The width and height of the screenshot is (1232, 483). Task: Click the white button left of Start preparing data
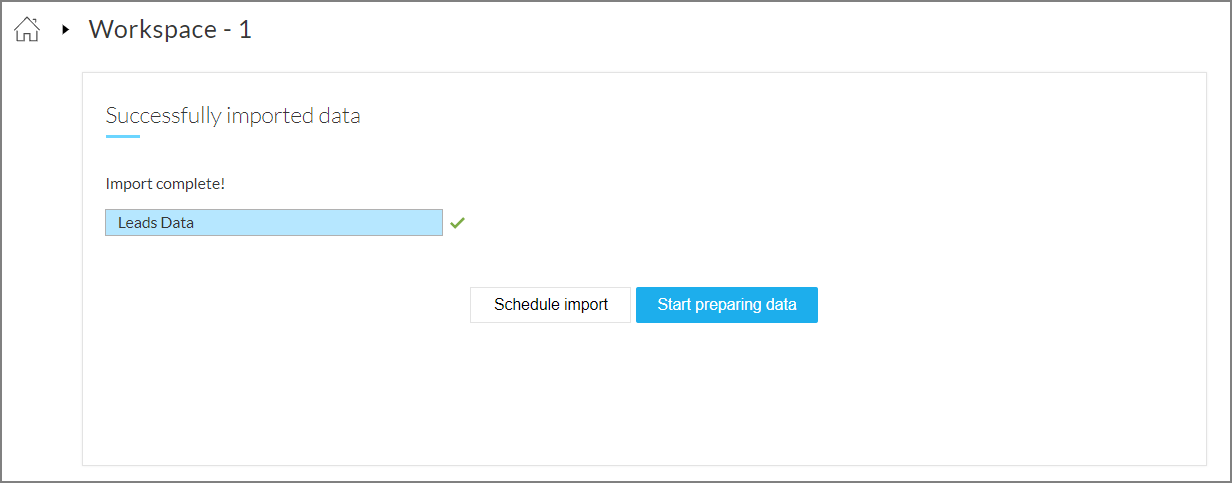(551, 305)
